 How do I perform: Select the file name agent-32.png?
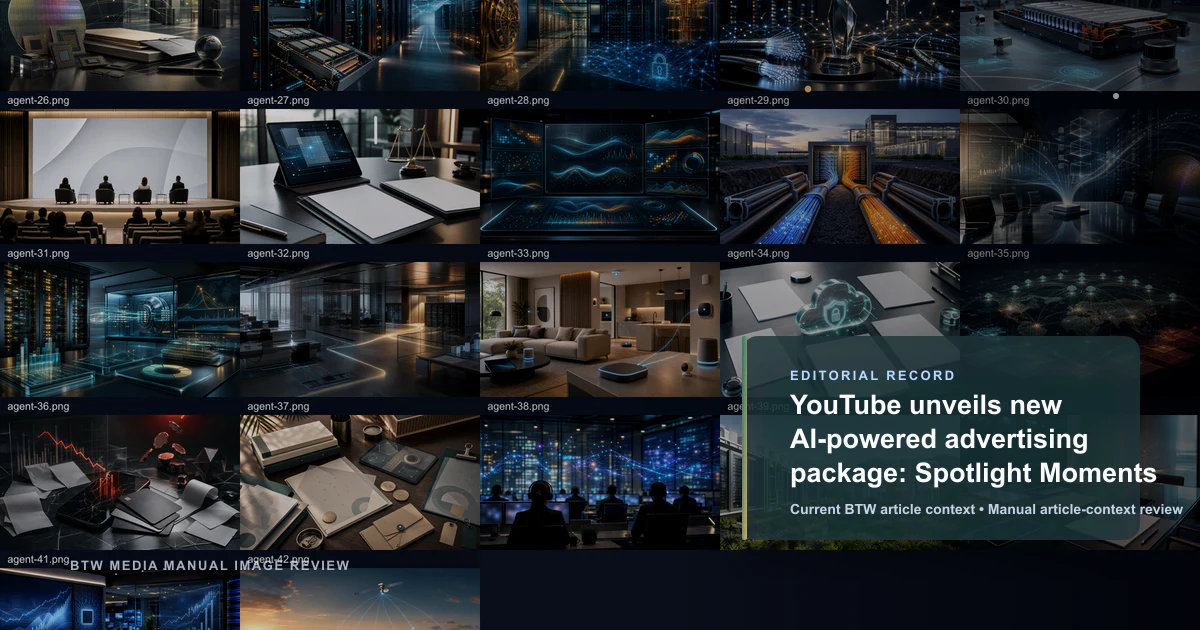tap(278, 253)
